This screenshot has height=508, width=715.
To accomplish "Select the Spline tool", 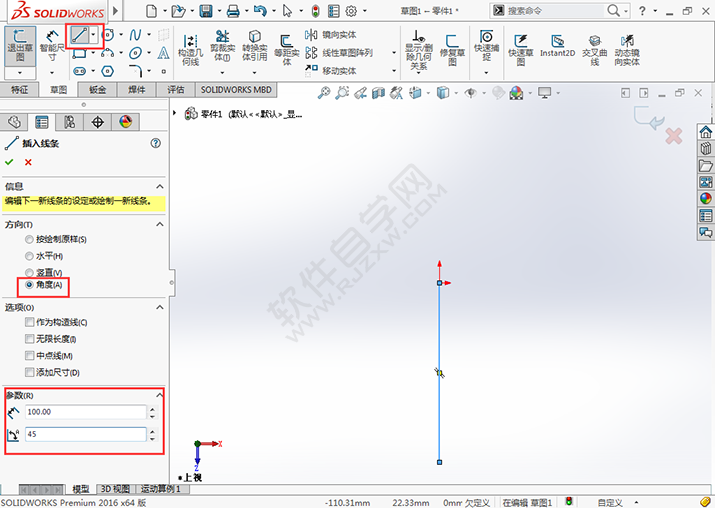I will [135, 35].
